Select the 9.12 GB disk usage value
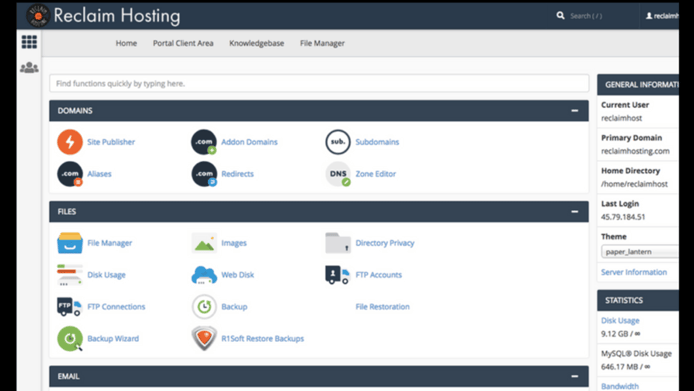Screen dimensions: 694x391 614,333
